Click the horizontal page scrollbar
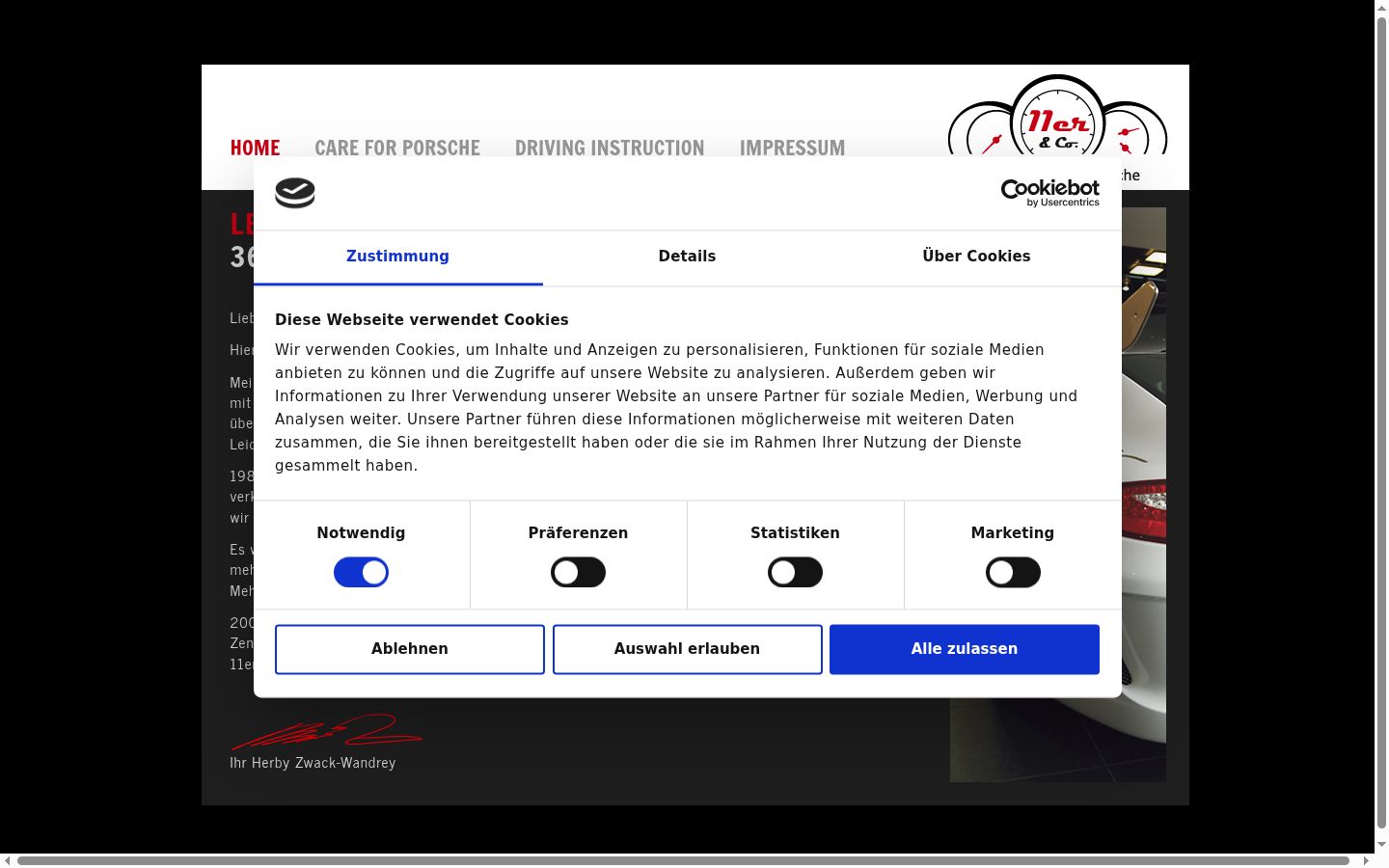 pos(683,860)
